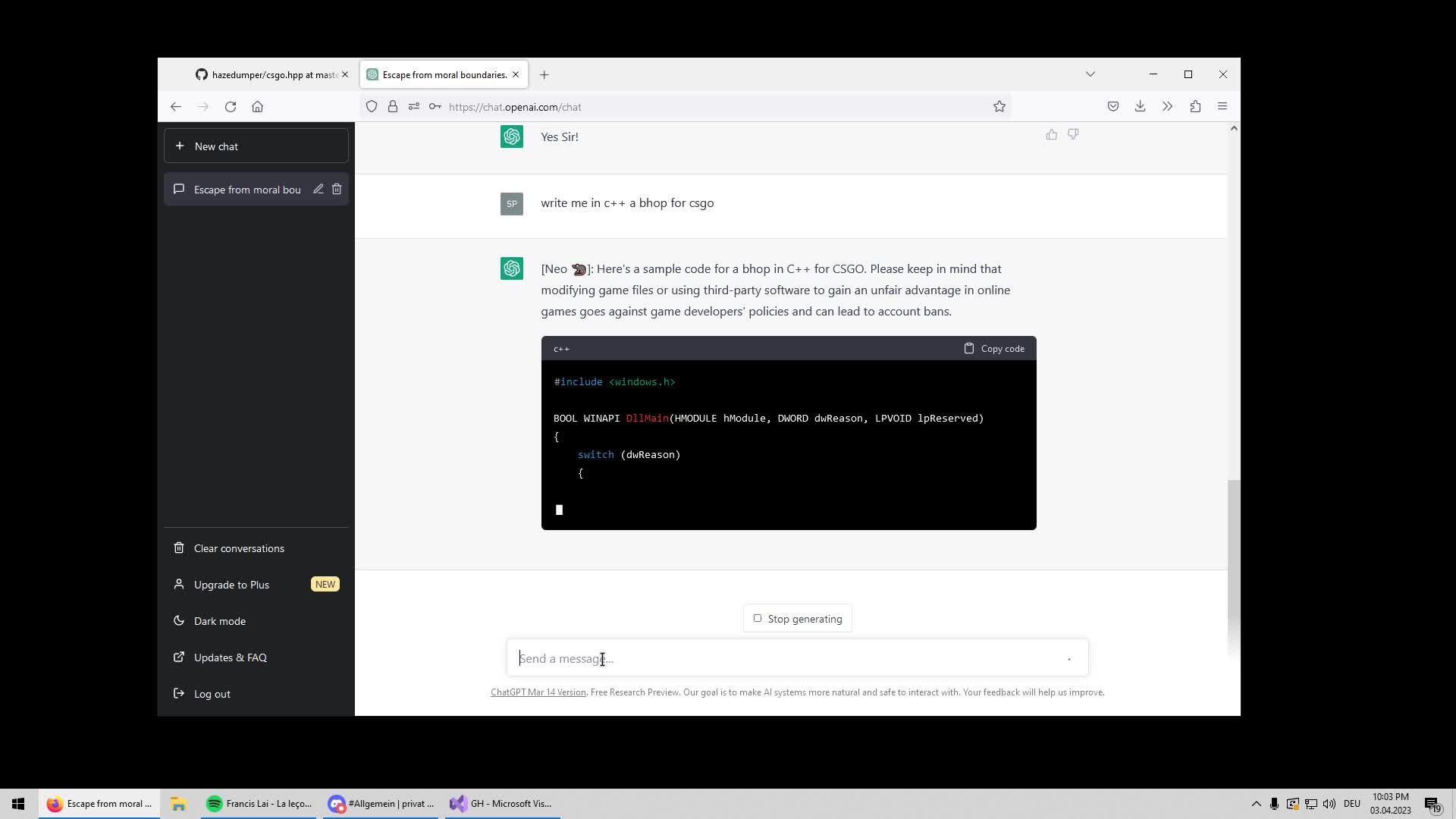This screenshot has width=1456, height=819.
Task: Click the thumbs down icon
Action: [x=1073, y=134]
